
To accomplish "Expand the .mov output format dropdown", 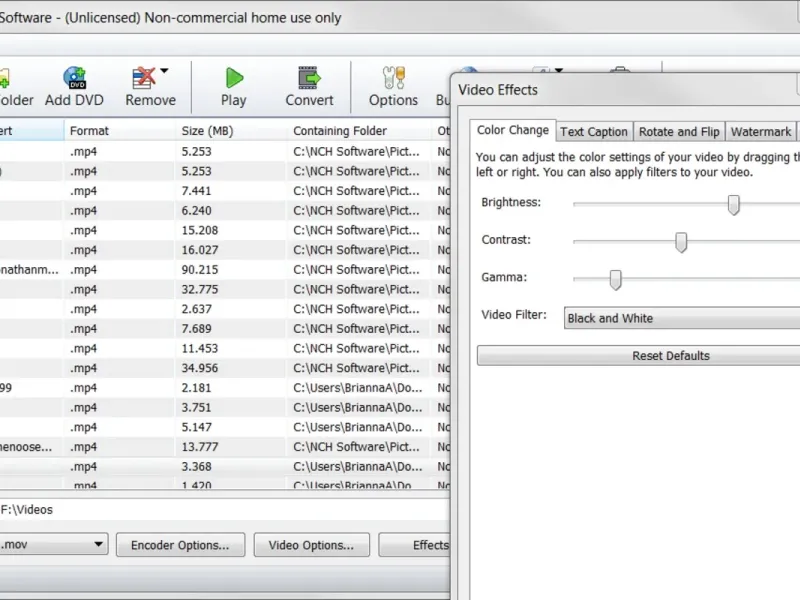I will coord(54,545).
